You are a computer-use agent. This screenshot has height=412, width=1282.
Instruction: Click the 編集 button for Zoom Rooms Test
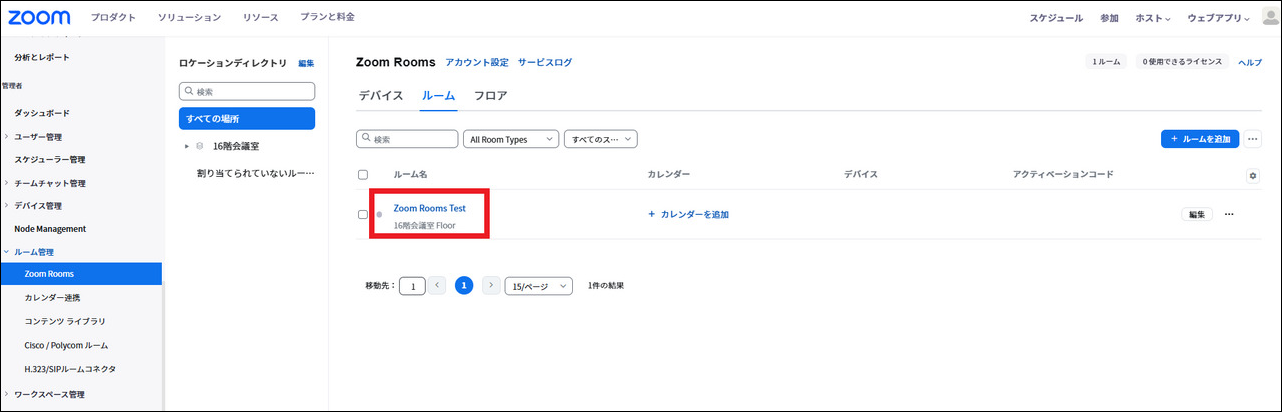point(1197,214)
